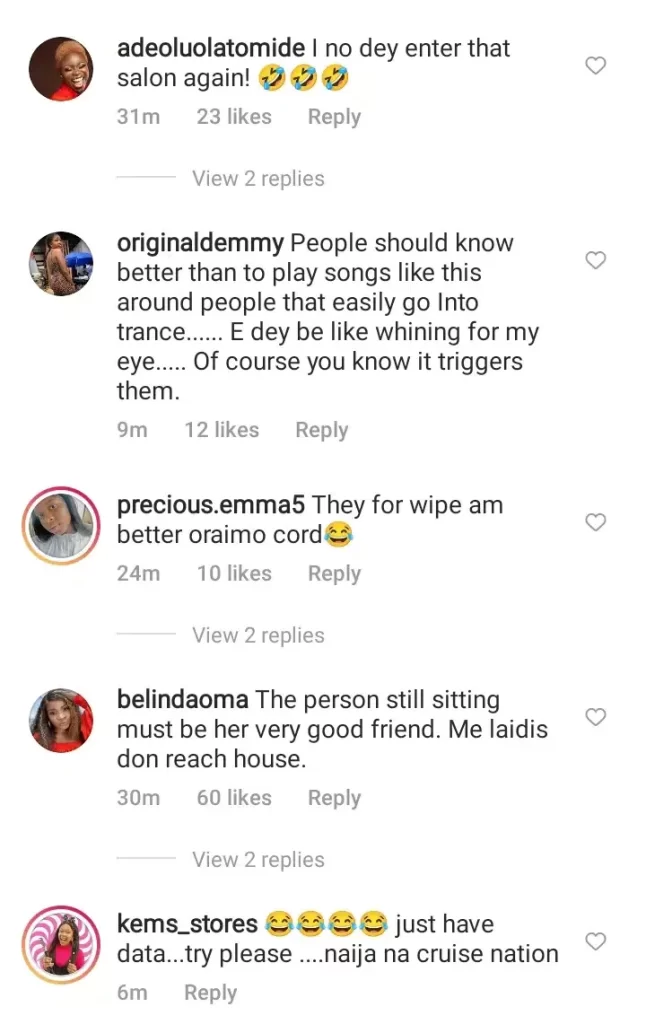646x1024 pixels.
Task: Like kems_stores comment heart icon
Action: [x=596, y=942]
